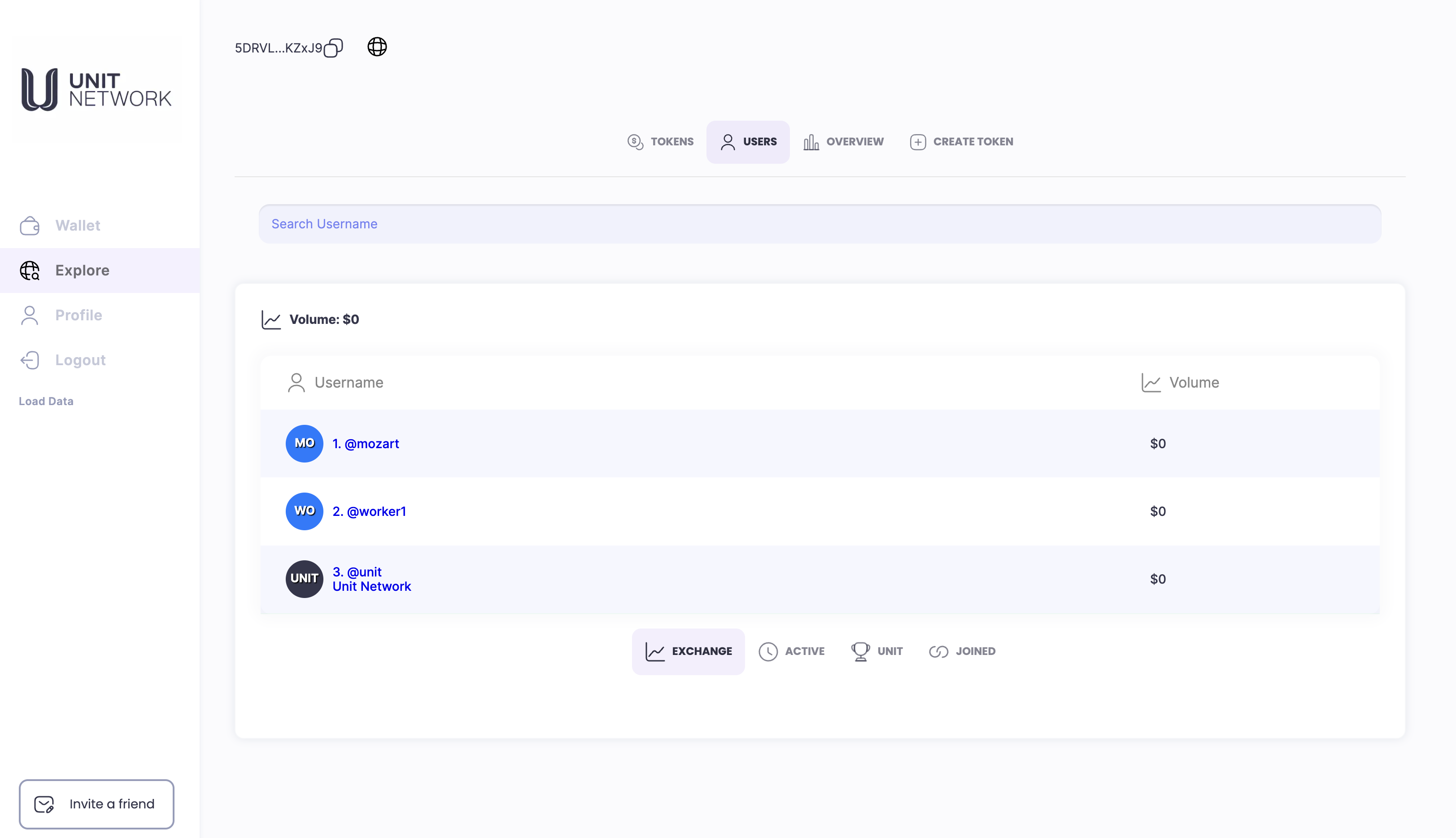Switch to the Tokens tab
1456x838 pixels.
click(x=660, y=142)
